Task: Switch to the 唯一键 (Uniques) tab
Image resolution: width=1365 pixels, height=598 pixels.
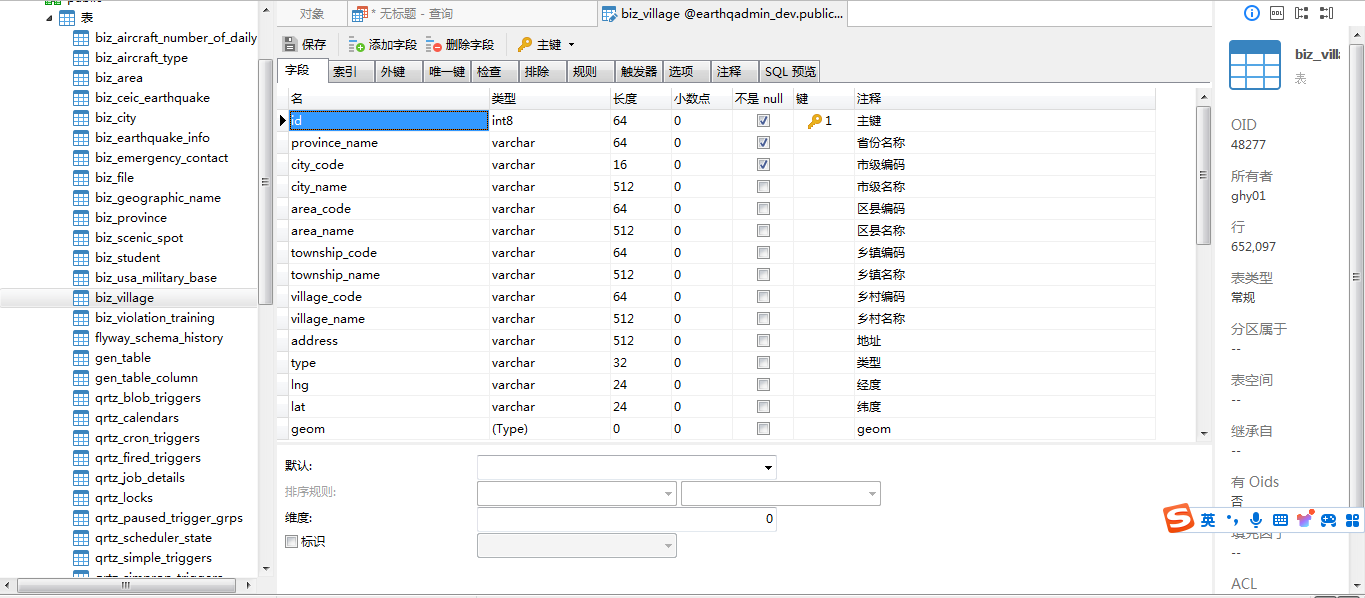Action: click(447, 72)
